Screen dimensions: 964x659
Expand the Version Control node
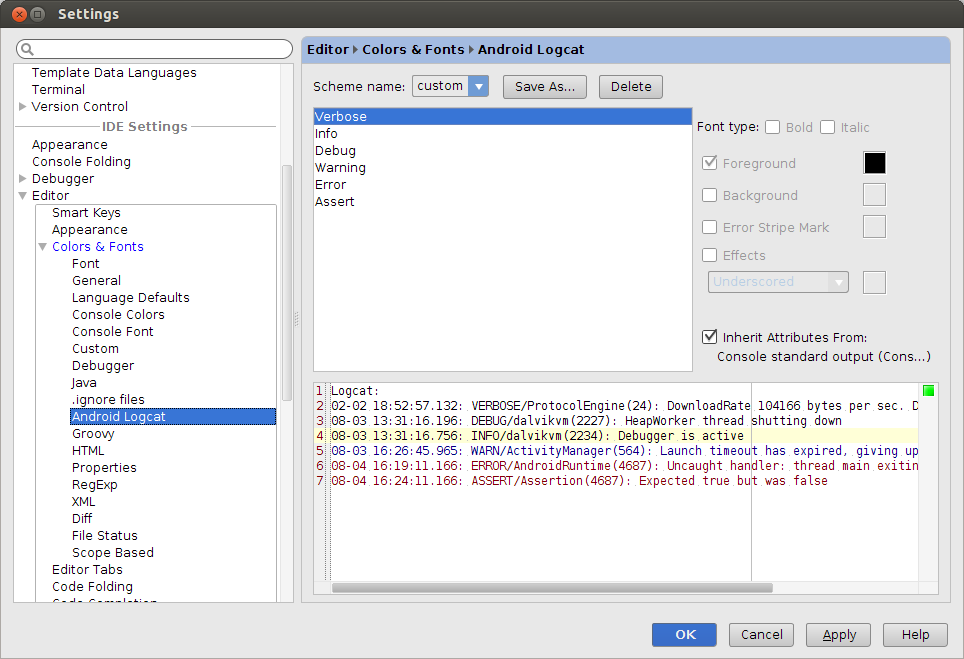pyautogui.click(x=23, y=106)
